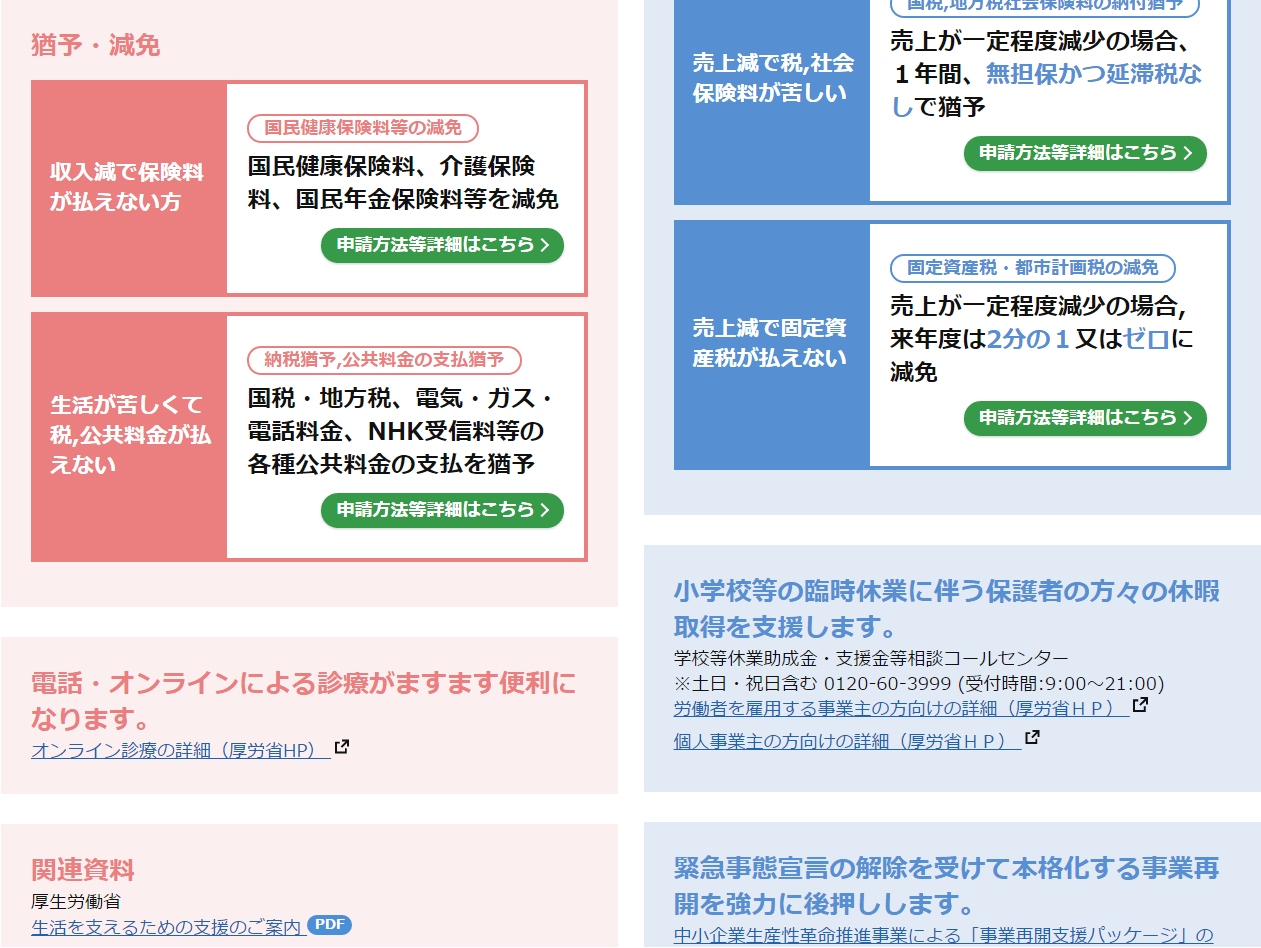Click external-link icon after 個人事業主の方向け link
The image size is (1261, 948).
pyautogui.click(x=1032, y=738)
